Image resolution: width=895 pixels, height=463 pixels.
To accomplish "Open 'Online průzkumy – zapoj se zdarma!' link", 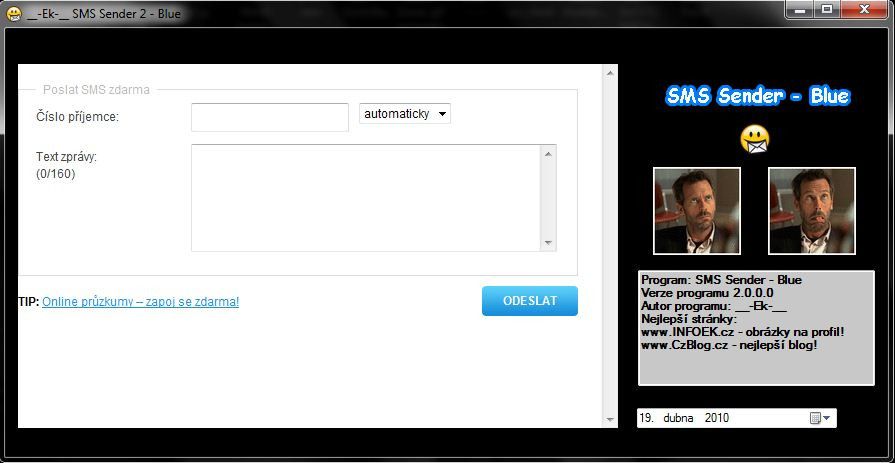I will (x=140, y=302).
